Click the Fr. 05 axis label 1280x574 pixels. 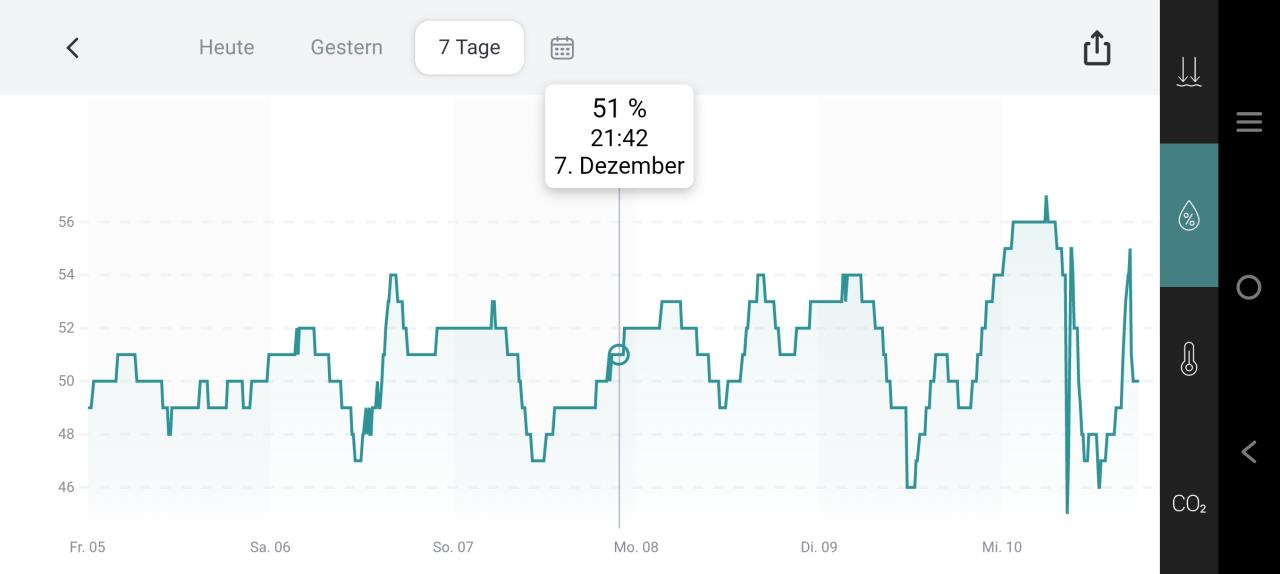[x=87, y=547]
